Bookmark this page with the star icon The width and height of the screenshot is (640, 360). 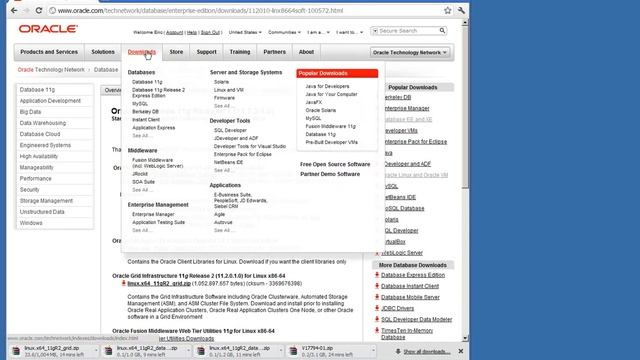(448, 11)
